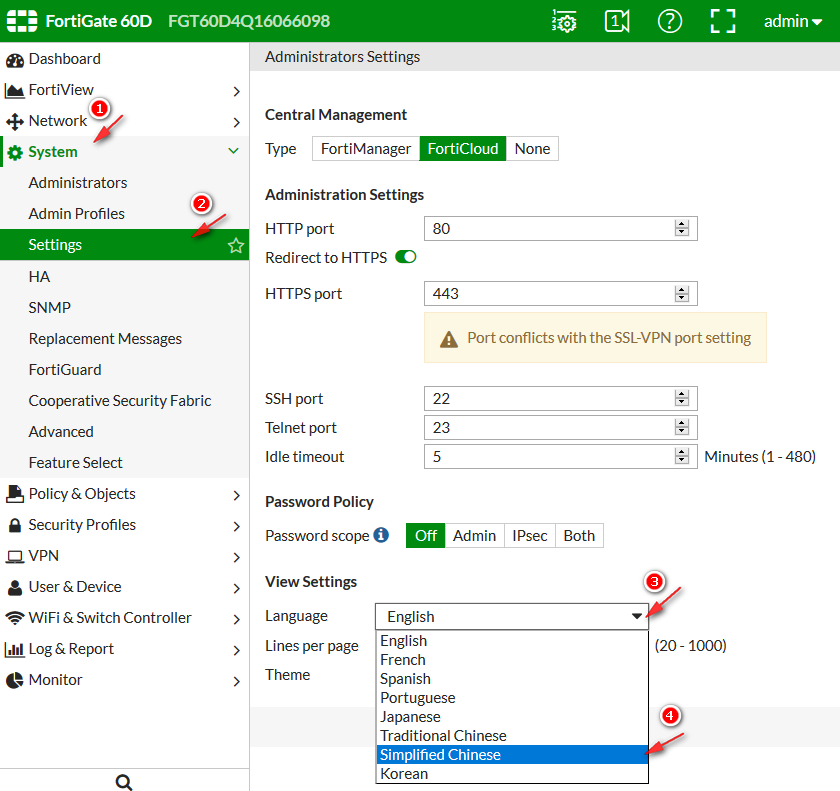Set Password scope to Both
Screen dimensions: 840x791
tap(579, 536)
